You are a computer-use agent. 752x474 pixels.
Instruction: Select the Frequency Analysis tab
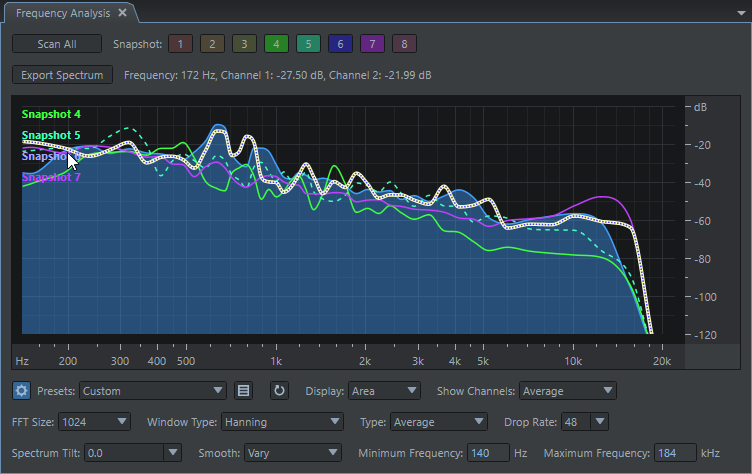tap(62, 12)
